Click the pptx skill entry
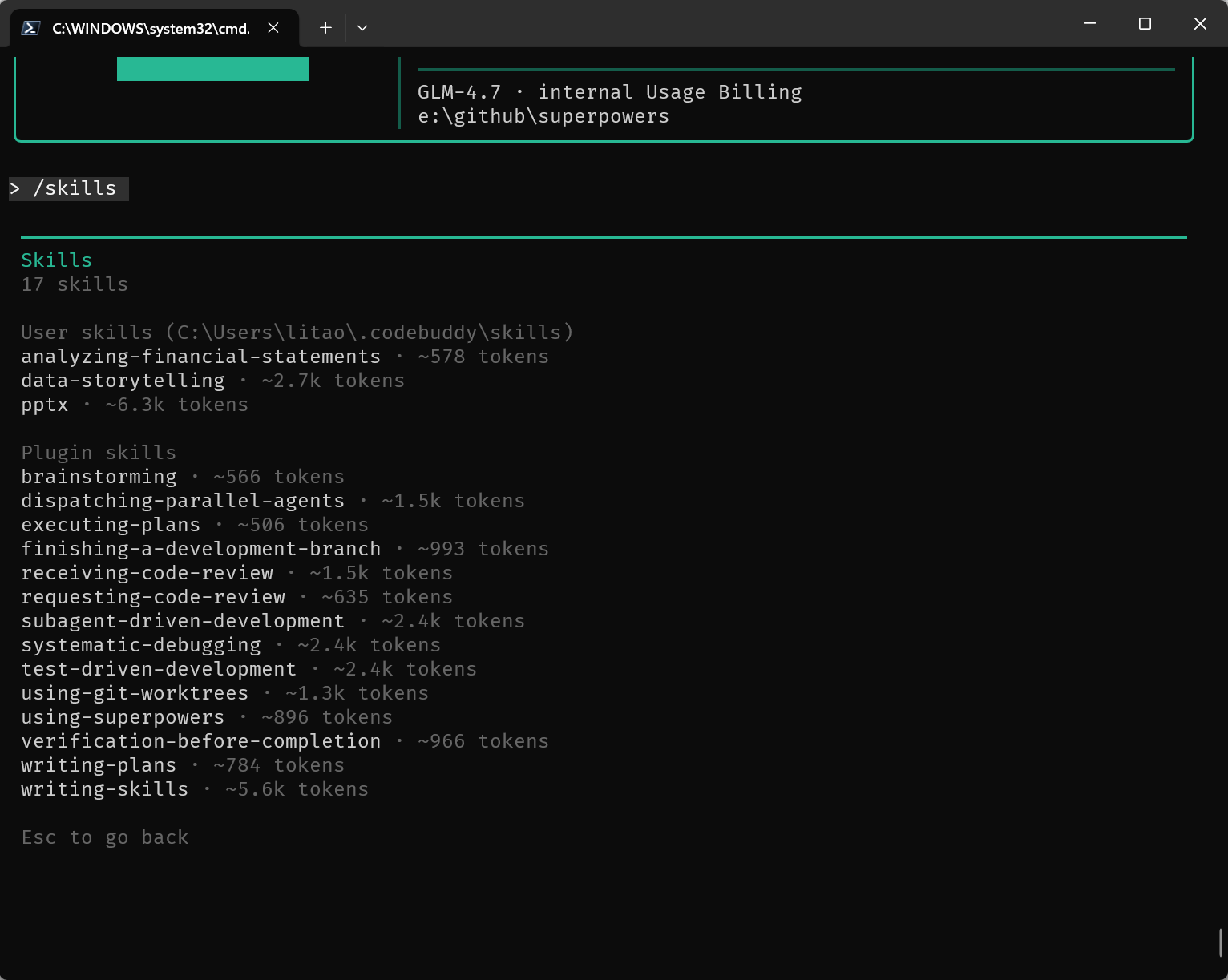The height and width of the screenshot is (980, 1228). coord(45,405)
